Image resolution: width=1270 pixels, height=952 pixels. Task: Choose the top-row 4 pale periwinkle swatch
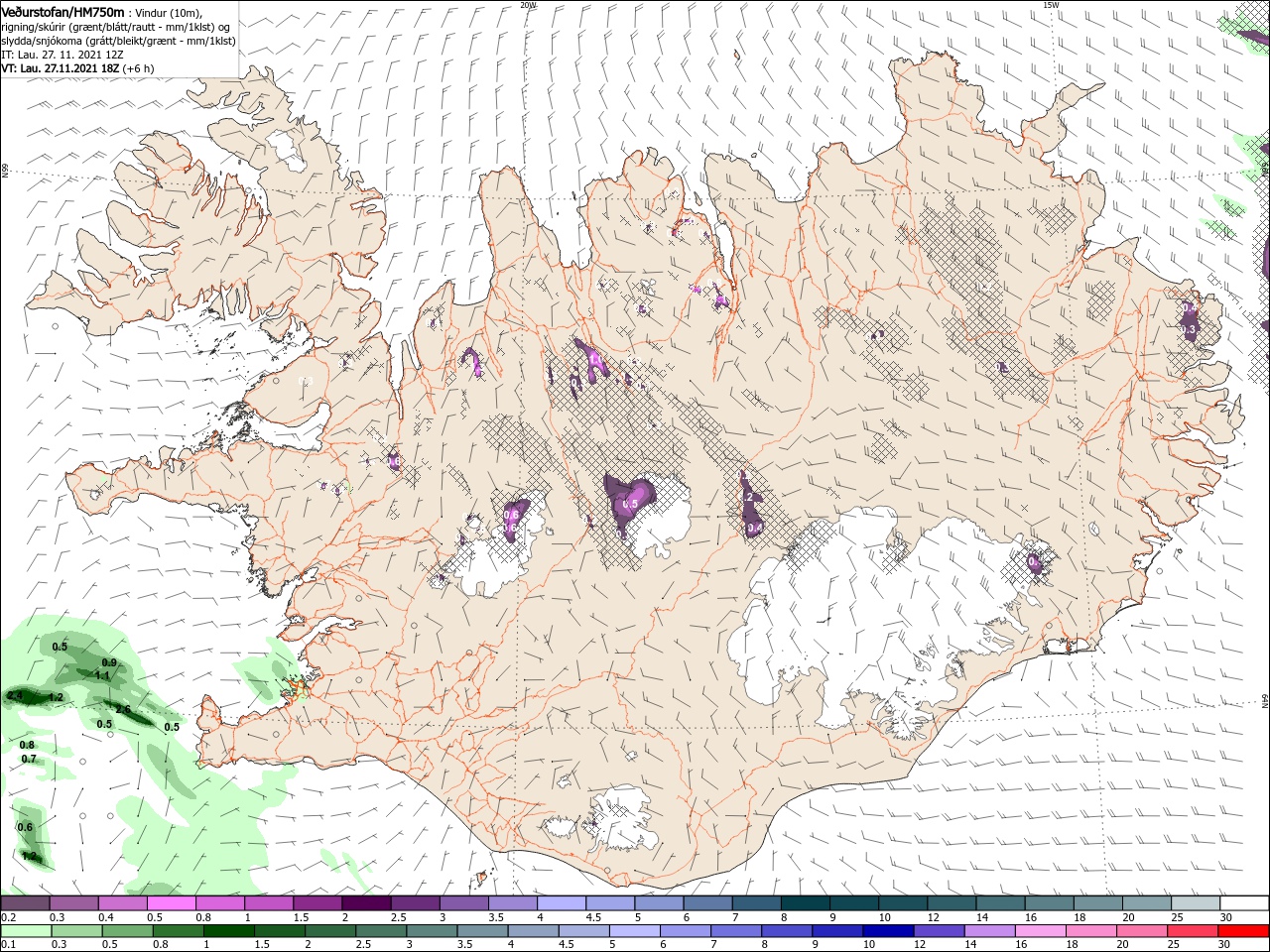561,903
